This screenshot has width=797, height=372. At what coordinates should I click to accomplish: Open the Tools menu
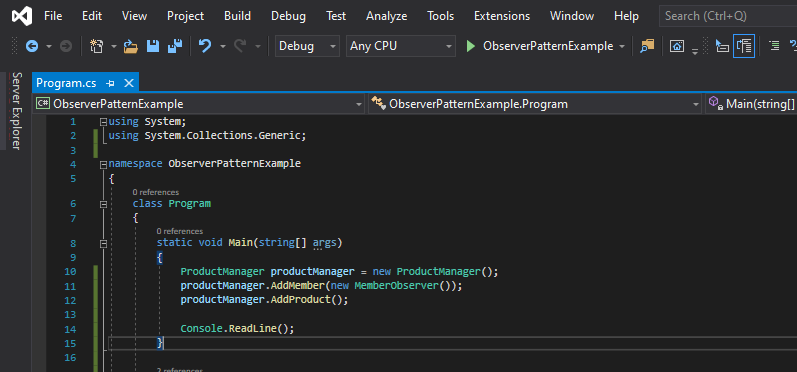(441, 16)
